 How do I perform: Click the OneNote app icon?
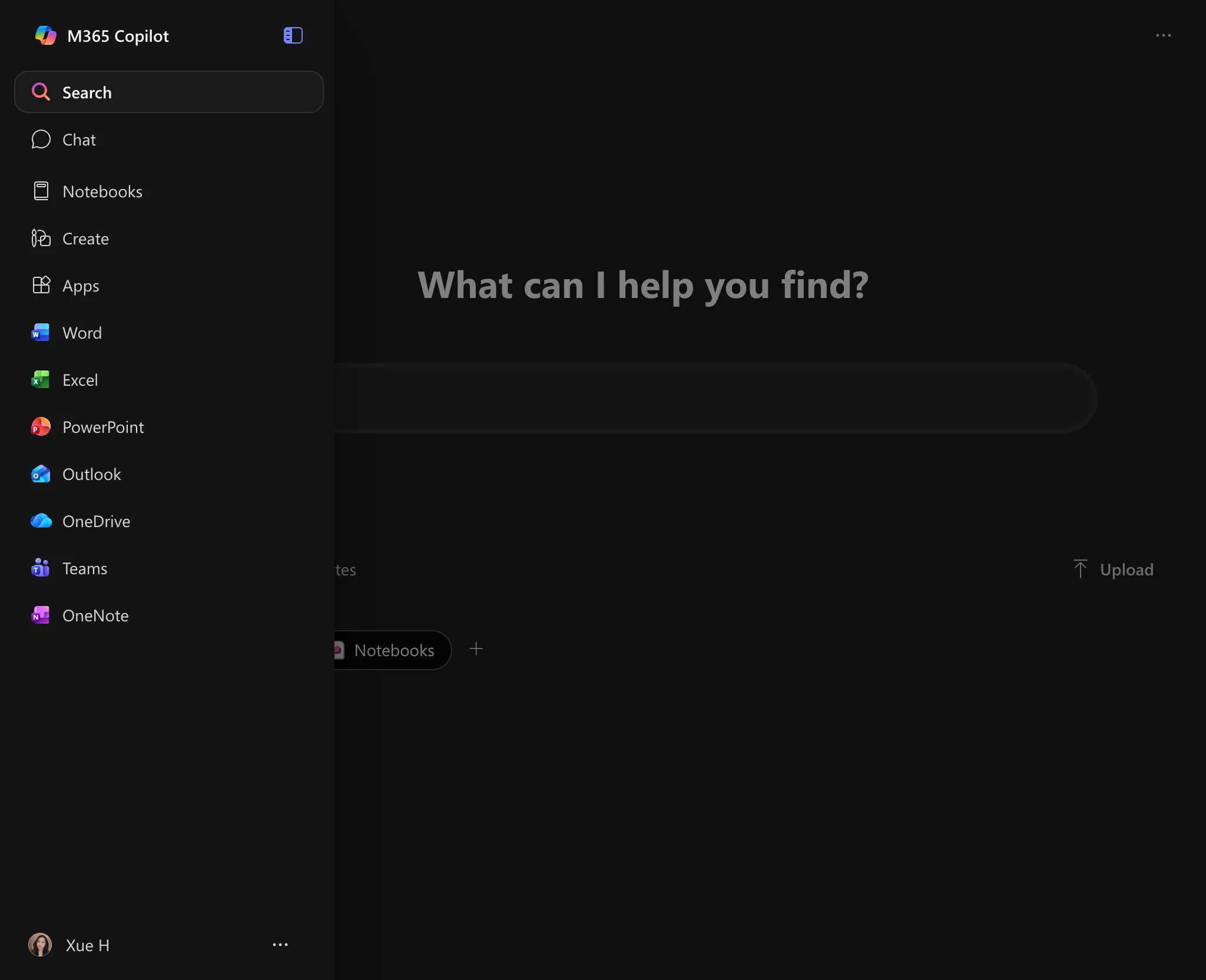(41, 615)
